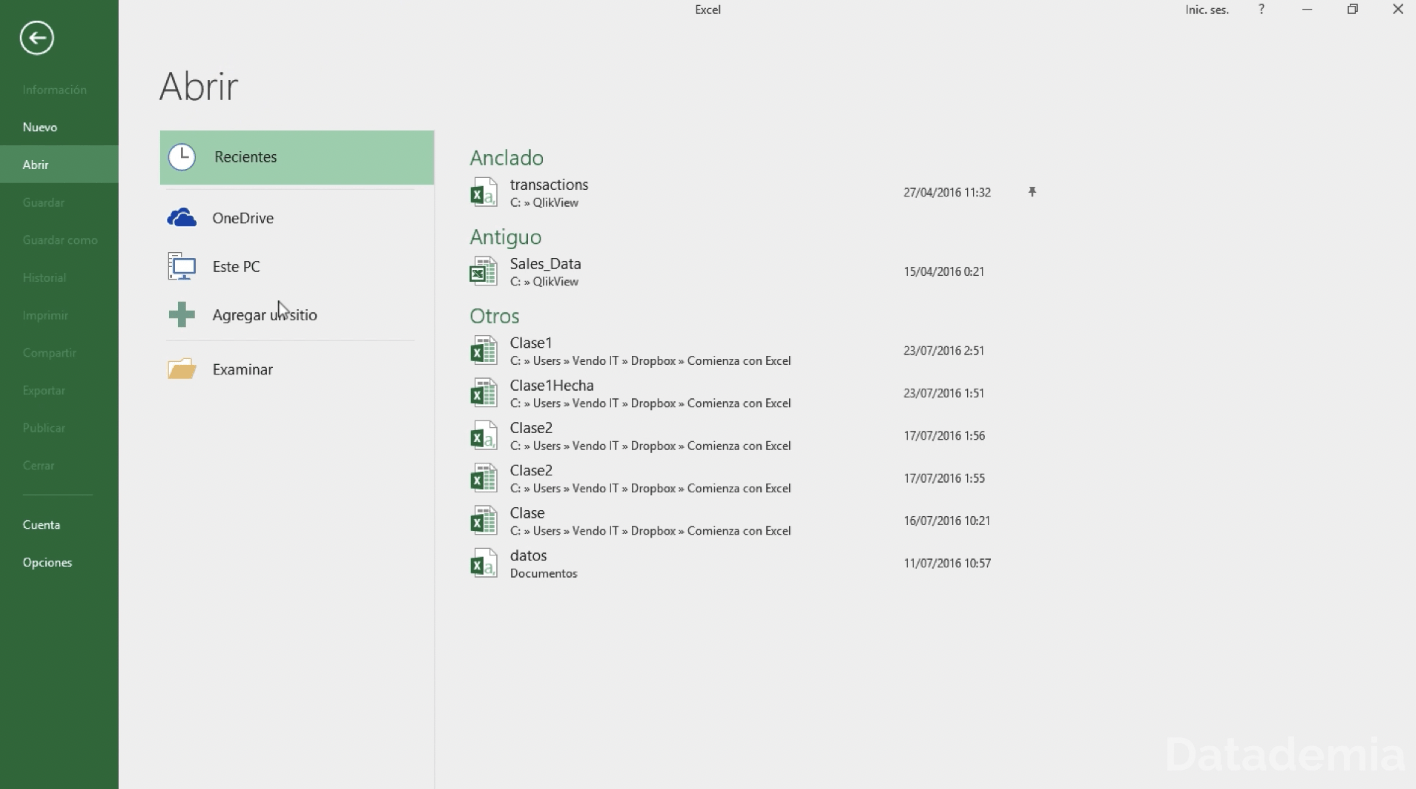Image resolution: width=1416 pixels, height=789 pixels.
Task: Click the Este PC computer icon
Action: (181, 266)
